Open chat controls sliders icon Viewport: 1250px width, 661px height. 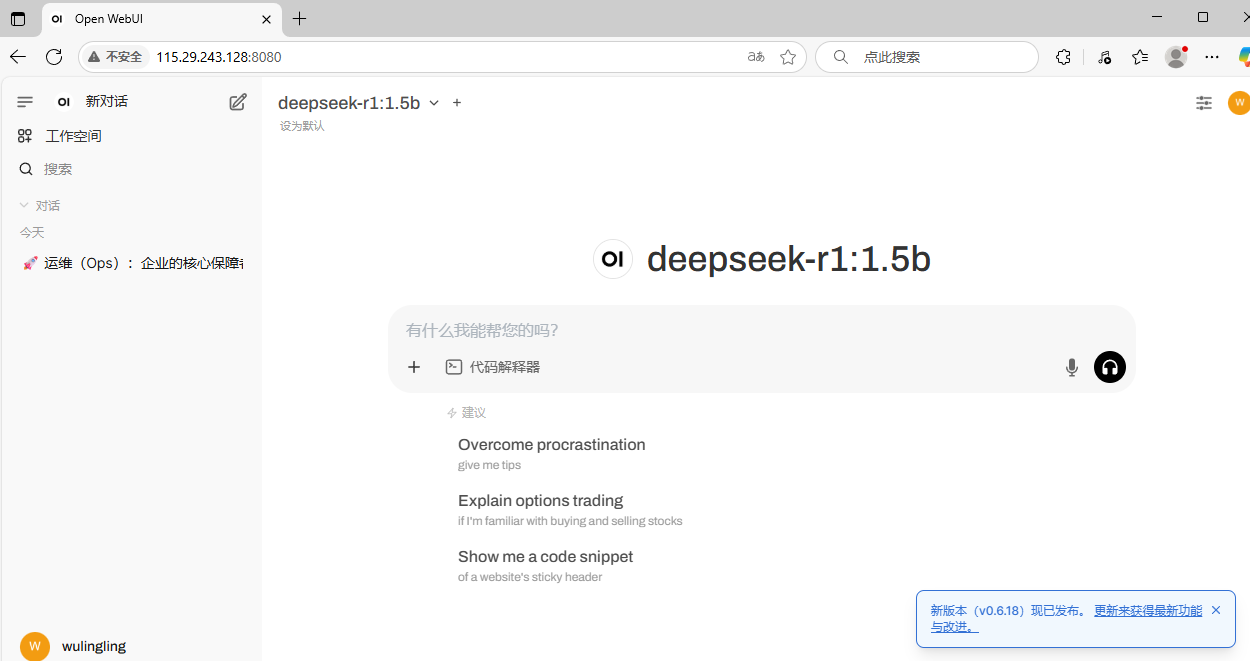point(1204,103)
